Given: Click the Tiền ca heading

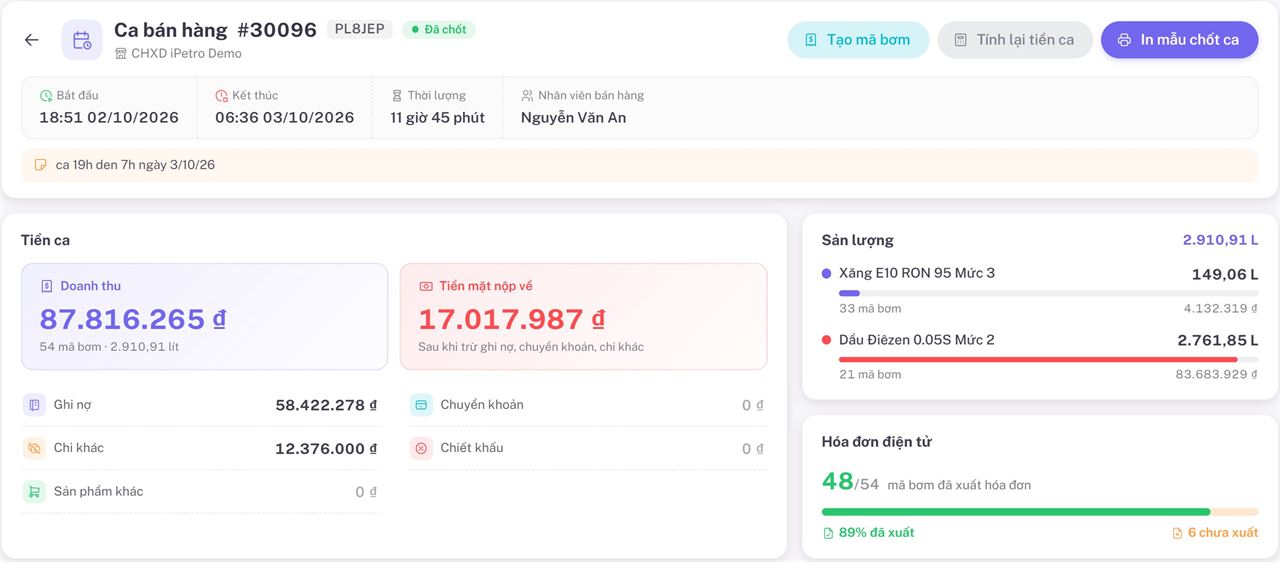Looking at the screenshot, I should [46, 240].
